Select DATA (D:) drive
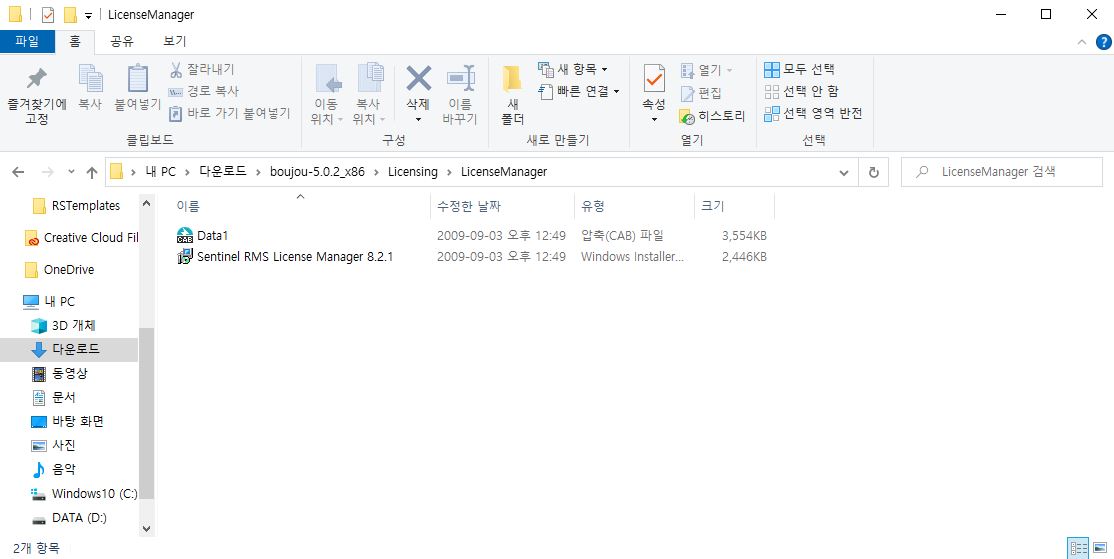Screen dimensions: 1114x559 click(69, 518)
